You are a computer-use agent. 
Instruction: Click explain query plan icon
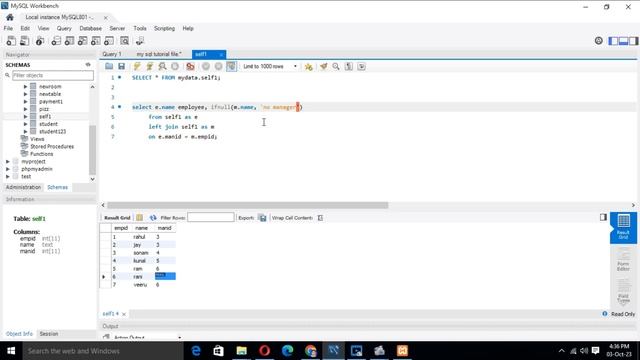[x=162, y=66]
